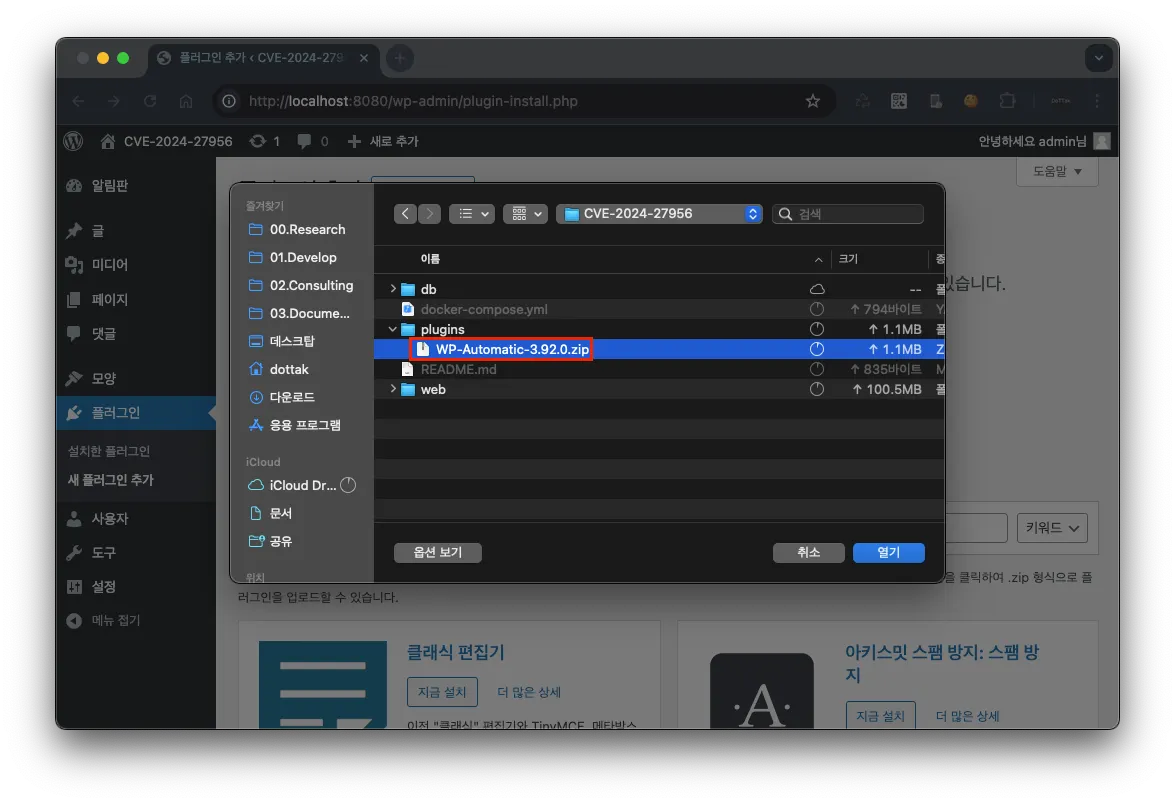Open the grouping options dropdown

[525, 213]
